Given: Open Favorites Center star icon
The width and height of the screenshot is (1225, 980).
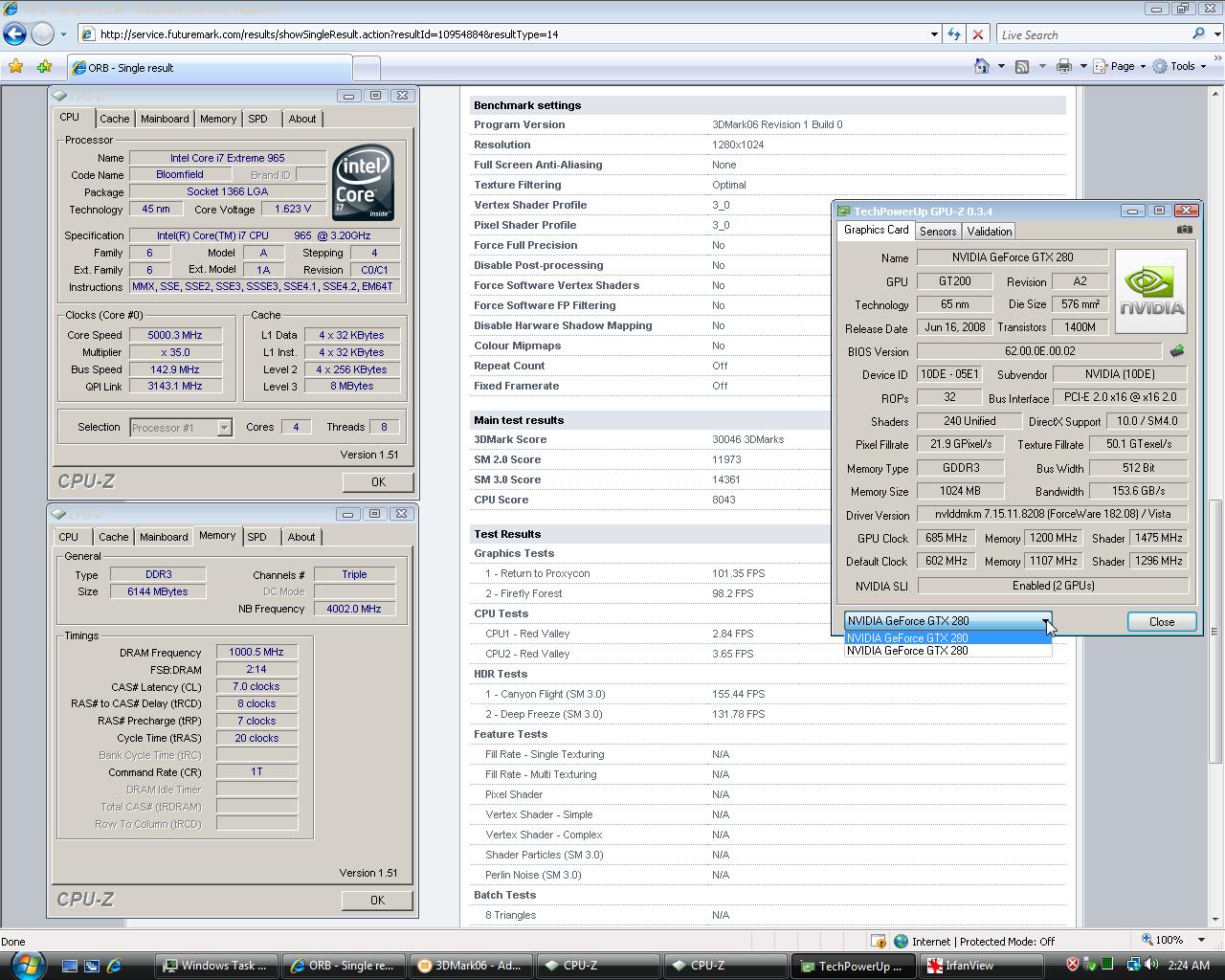Looking at the screenshot, I should click(x=15, y=66).
